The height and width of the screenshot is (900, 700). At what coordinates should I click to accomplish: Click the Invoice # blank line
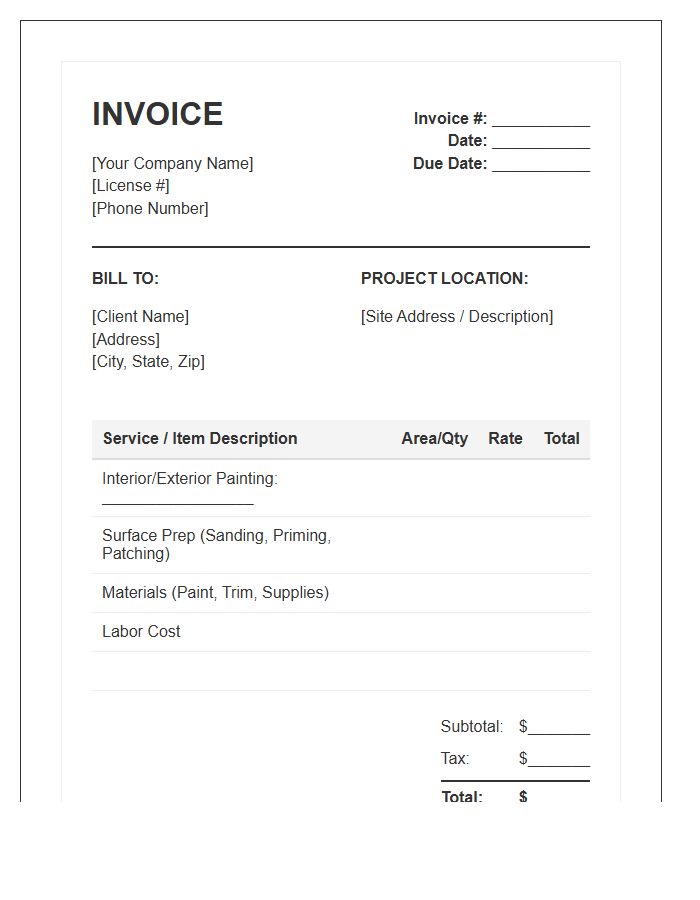coord(541,119)
